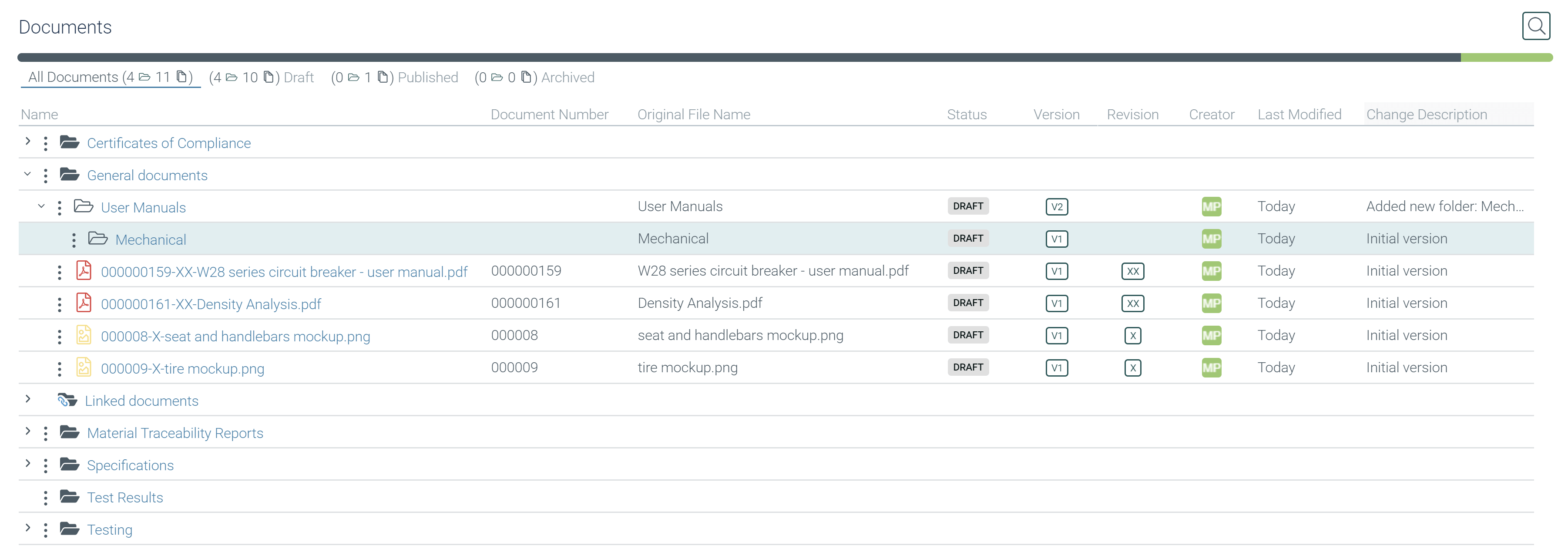Viewport: 1568px width, 556px height.
Task: Click image icon of seat and handlebars mockup
Action: 84,335
